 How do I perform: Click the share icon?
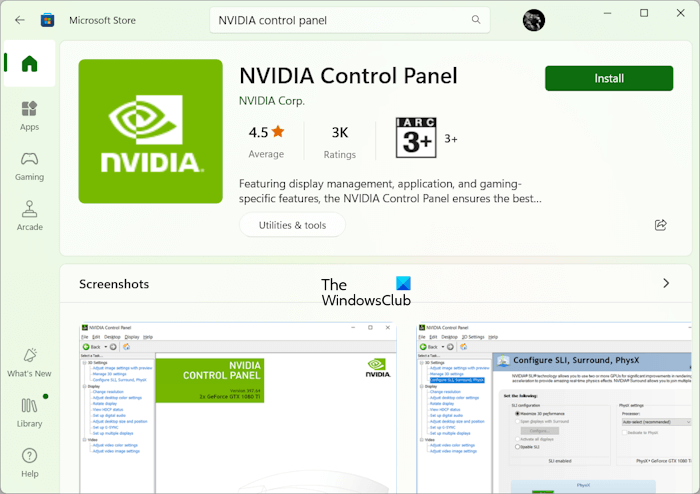pyautogui.click(x=661, y=225)
